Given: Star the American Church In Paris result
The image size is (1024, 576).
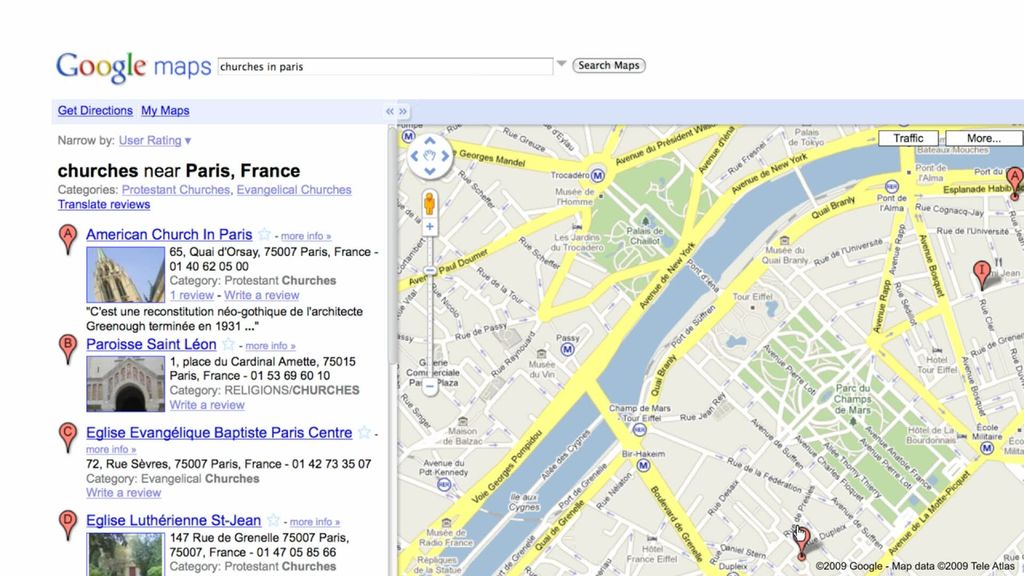Looking at the screenshot, I should (x=264, y=234).
